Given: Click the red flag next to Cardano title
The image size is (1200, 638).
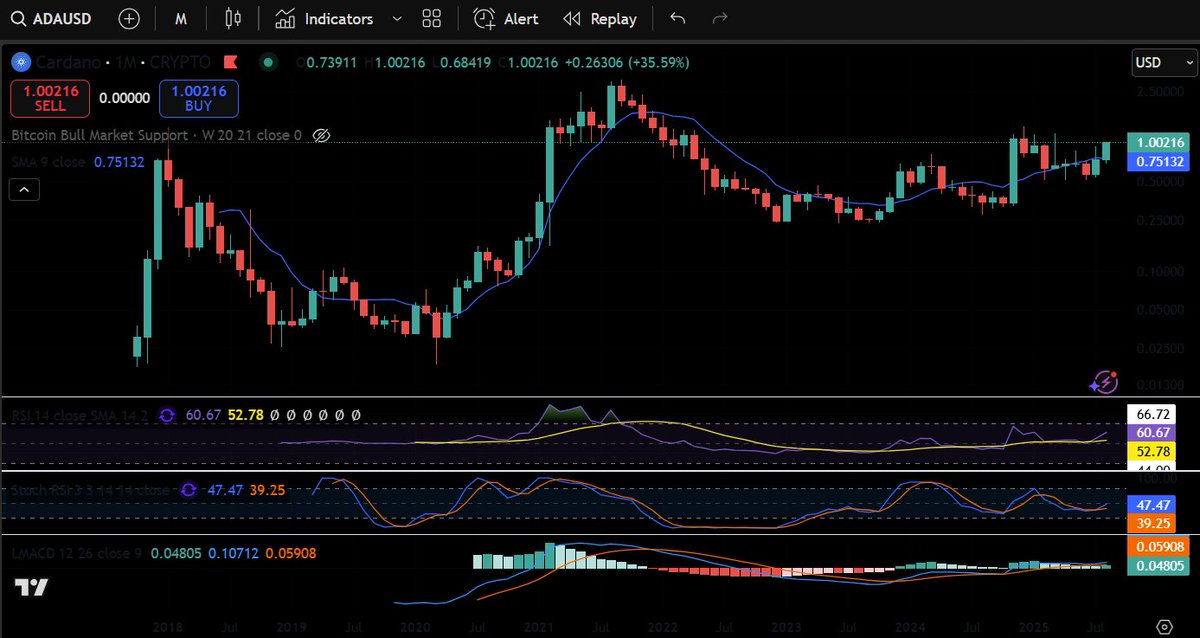Looking at the screenshot, I should pyautogui.click(x=230, y=62).
